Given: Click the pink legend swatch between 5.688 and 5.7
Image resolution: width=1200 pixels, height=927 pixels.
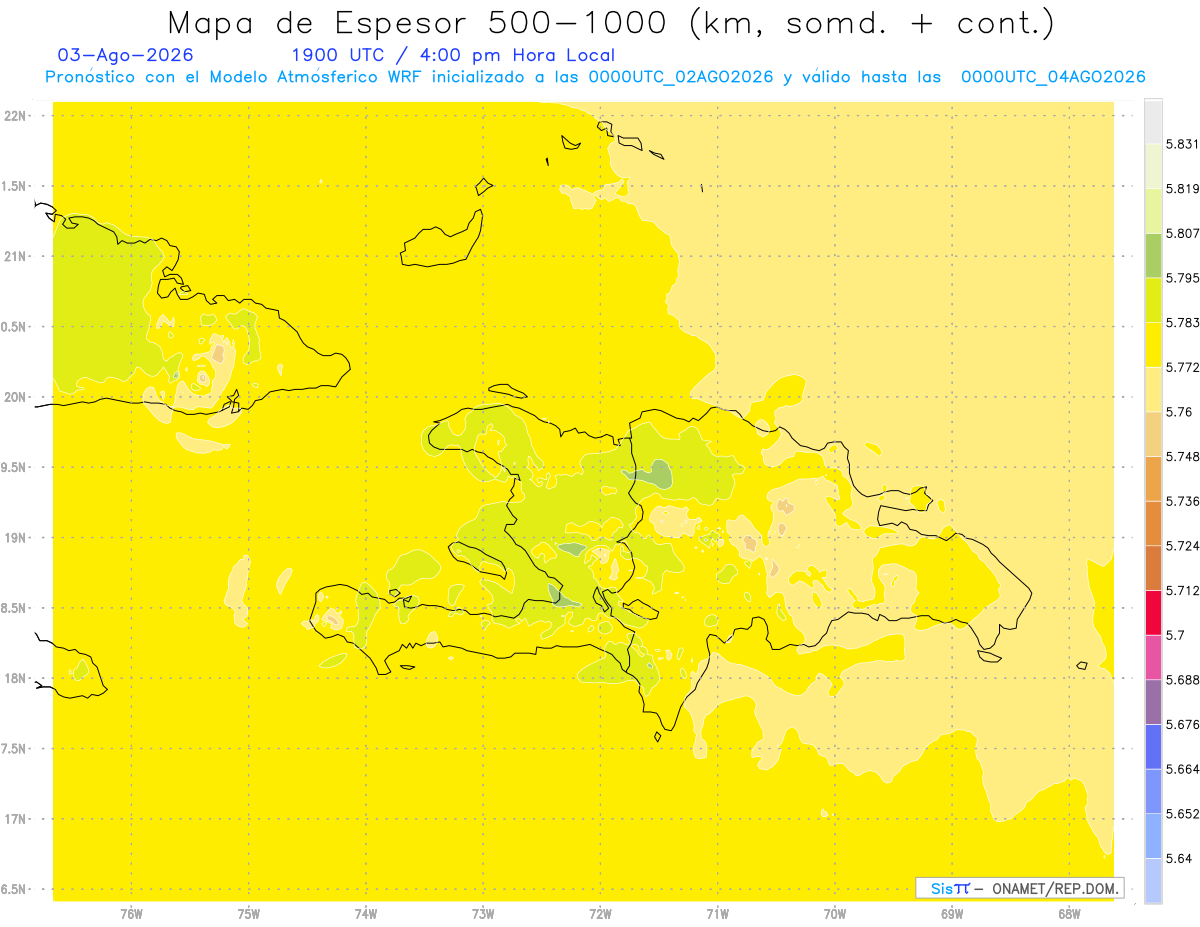Looking at the screenshot, I should point(1153,657).
